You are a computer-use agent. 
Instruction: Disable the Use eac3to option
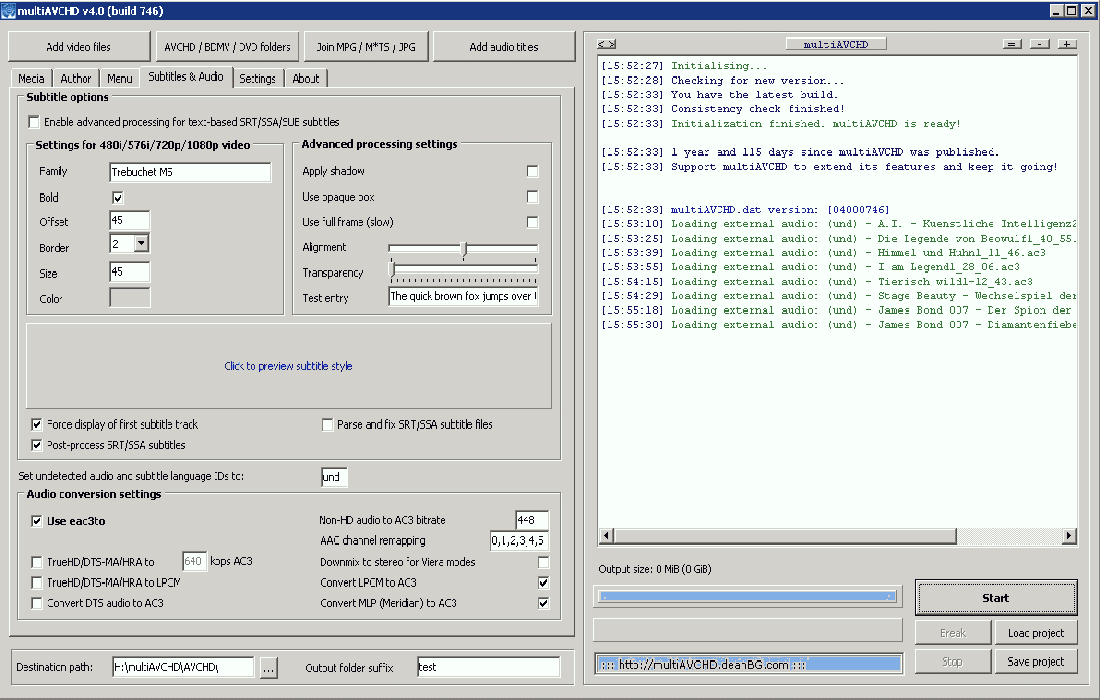(37, 521)
